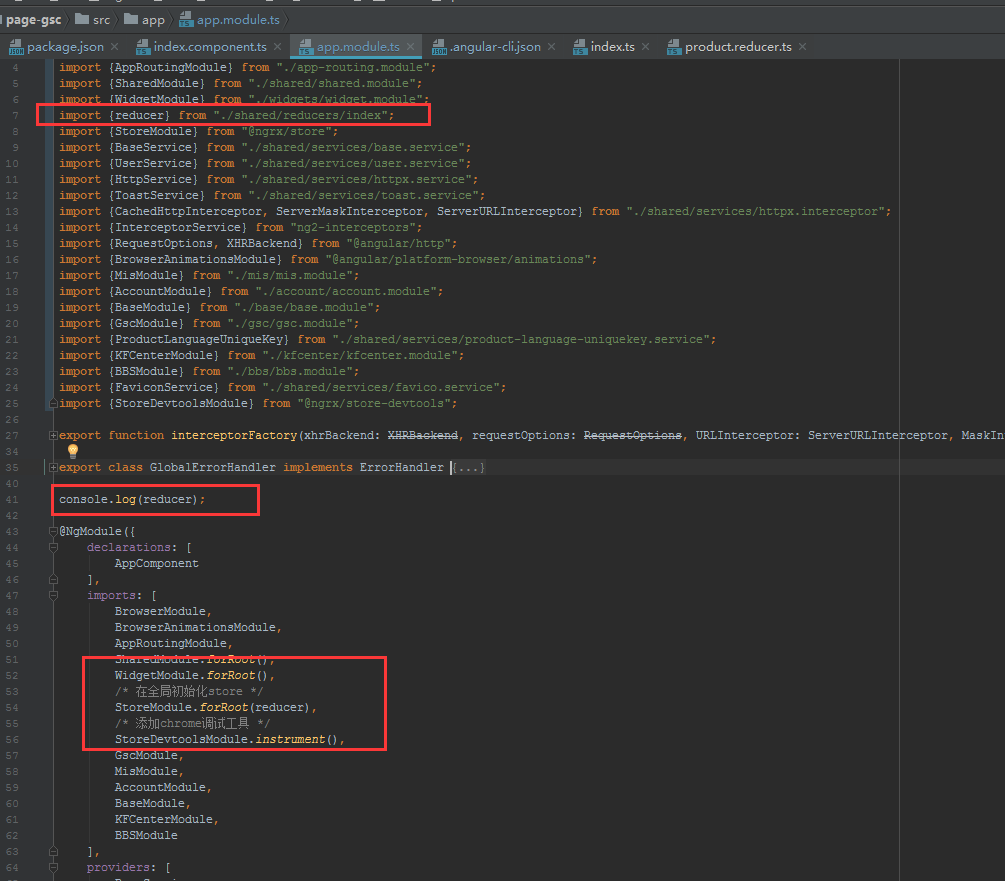
Task: Click 'KFCenterModule,' in imports array
Action: (x=167, y=819)
